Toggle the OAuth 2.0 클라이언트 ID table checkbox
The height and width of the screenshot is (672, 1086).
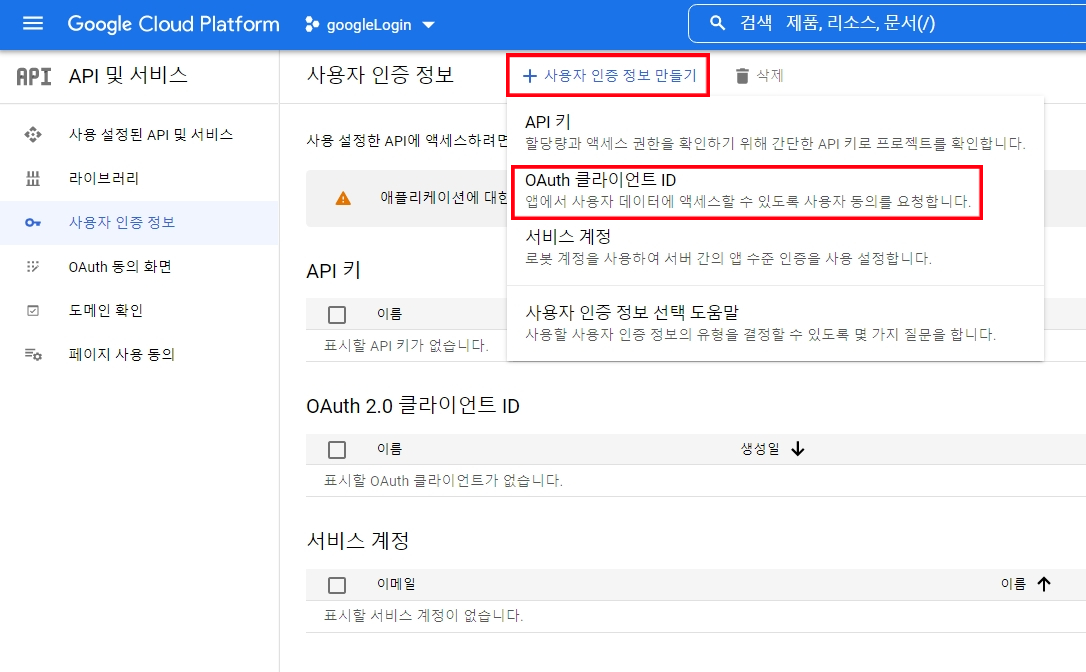coord(337,450)
